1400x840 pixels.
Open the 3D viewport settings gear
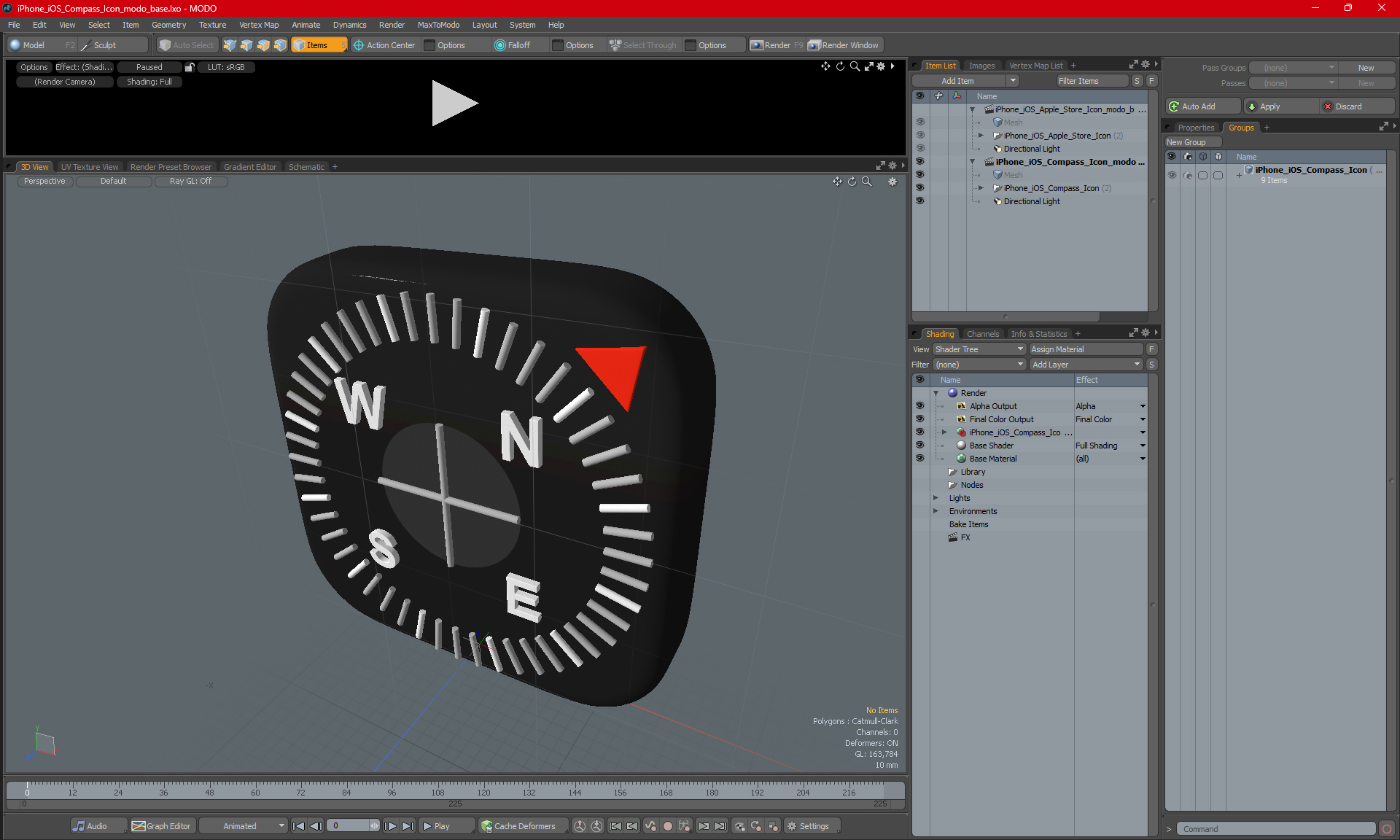[x=892, y=182]
